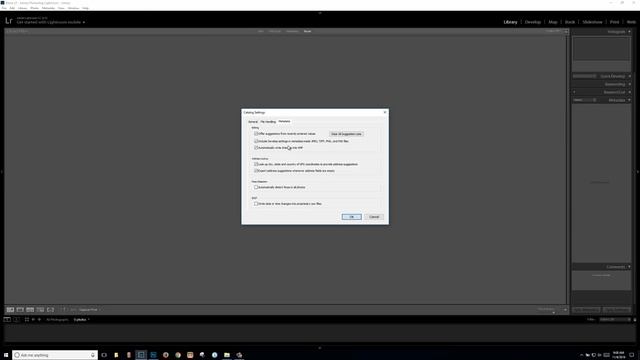Image resolution: width=640 pixels, height=360 pixels.
Task: Click the Clear All Suggestion Lists button
Action: pos(346,134)
